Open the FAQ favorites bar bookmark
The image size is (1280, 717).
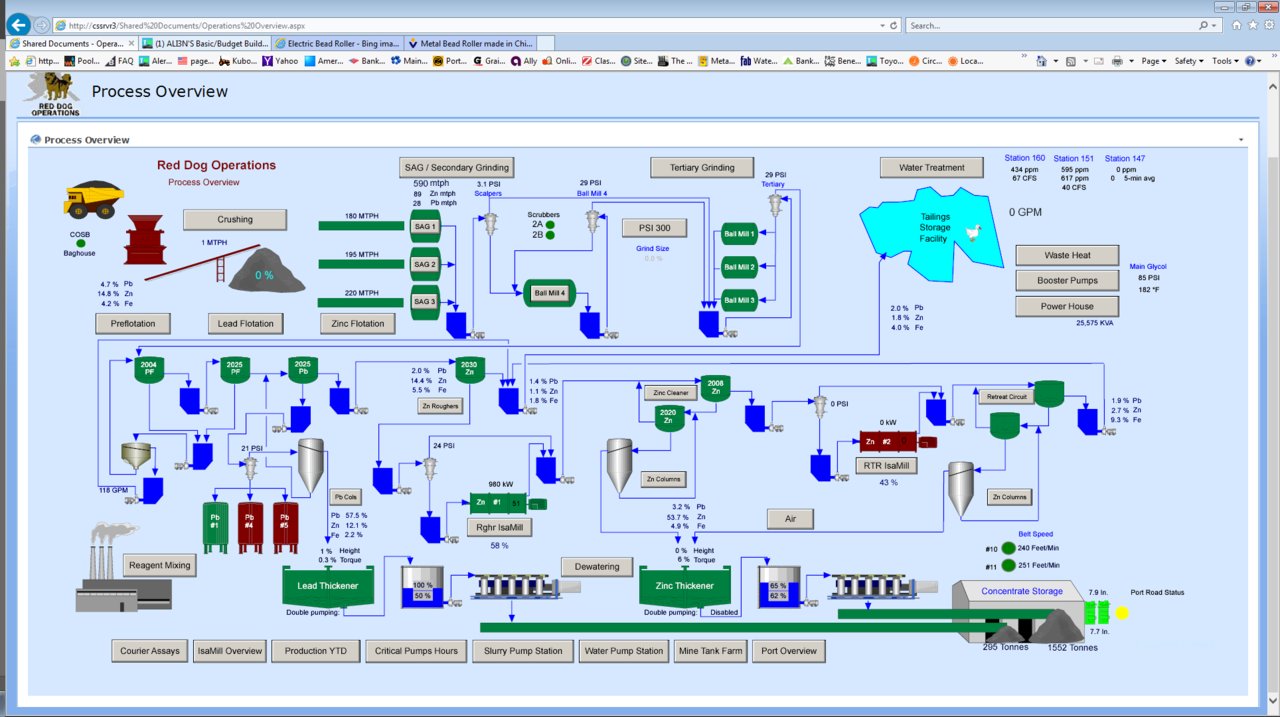tap(119, 61)
